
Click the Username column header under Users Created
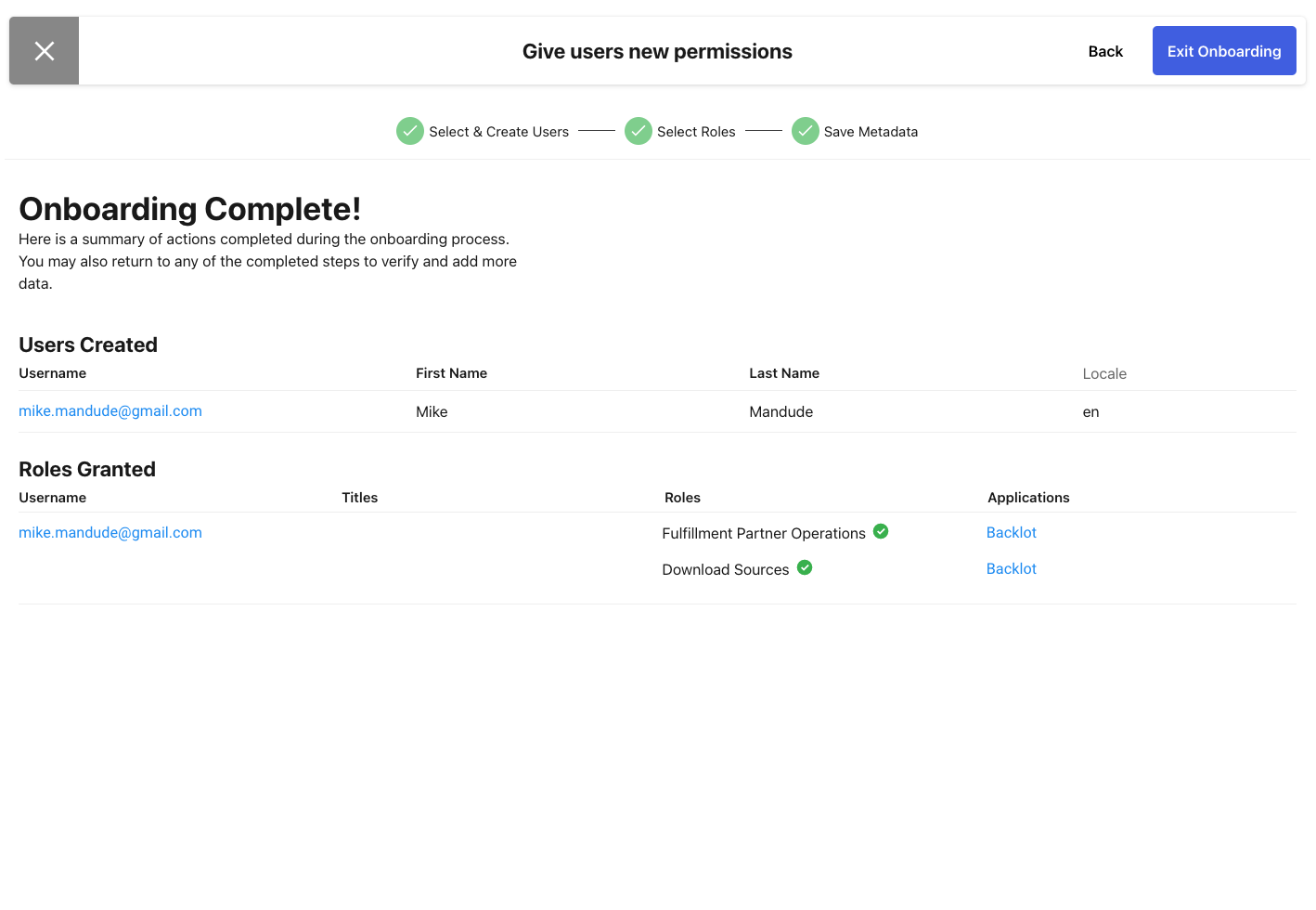tap(52, 372)
